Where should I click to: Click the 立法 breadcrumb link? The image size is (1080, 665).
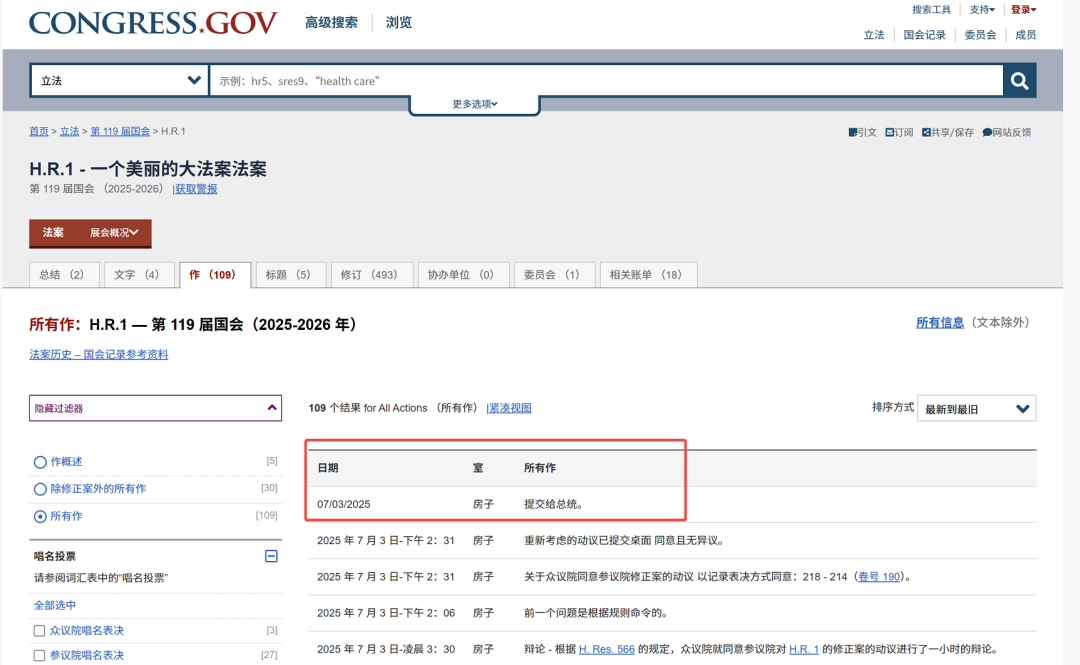70,131
